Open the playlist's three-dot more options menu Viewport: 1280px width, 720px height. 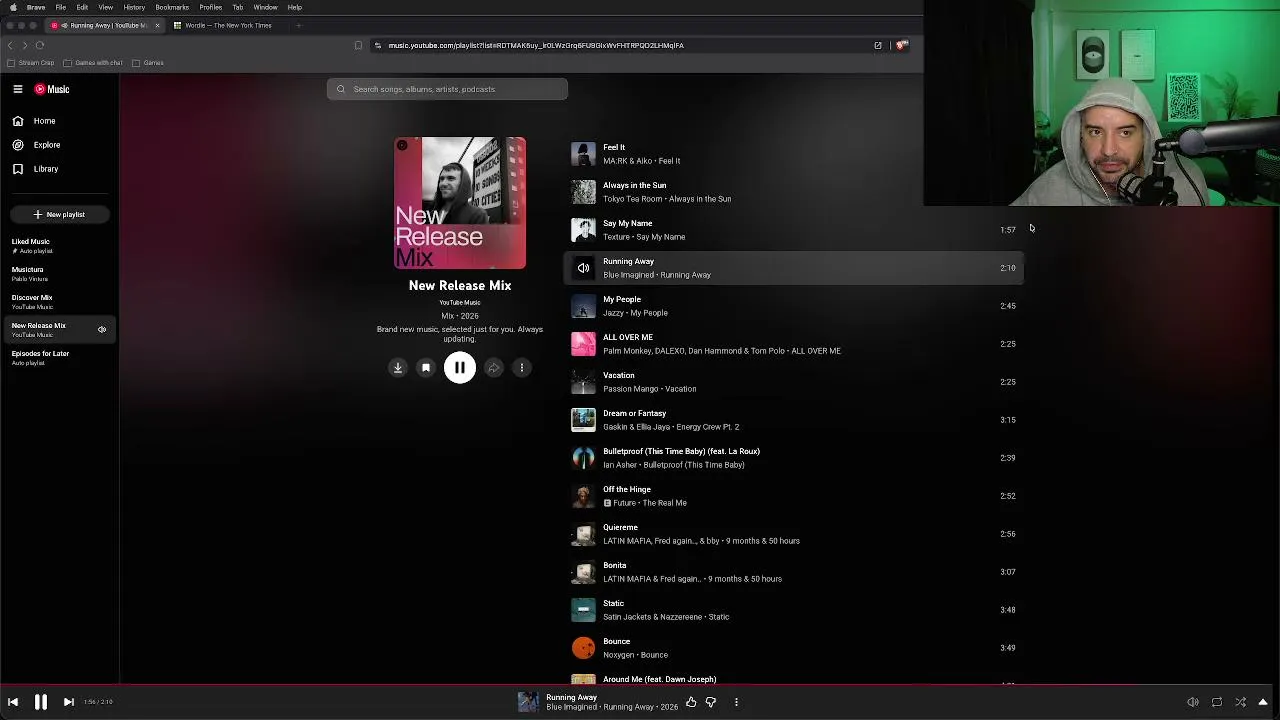[x=522, y=368]
